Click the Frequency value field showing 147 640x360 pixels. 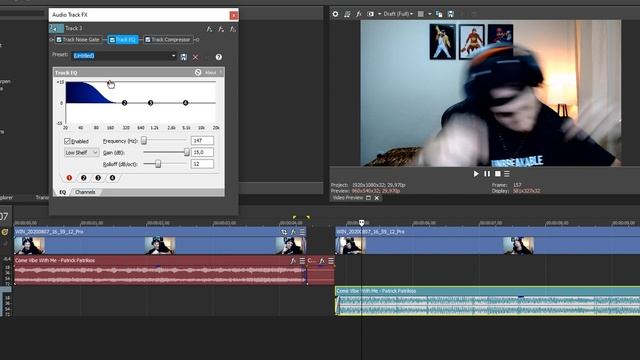202,140
